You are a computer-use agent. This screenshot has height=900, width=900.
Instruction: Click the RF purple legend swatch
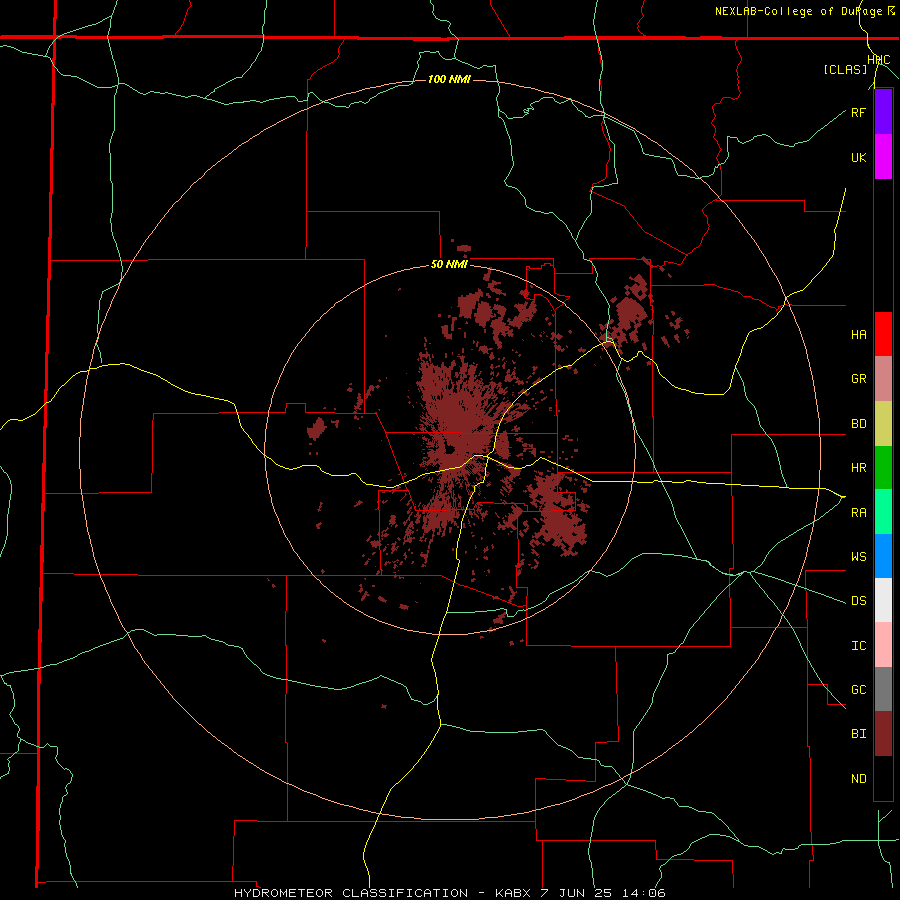tap(883, 112)
